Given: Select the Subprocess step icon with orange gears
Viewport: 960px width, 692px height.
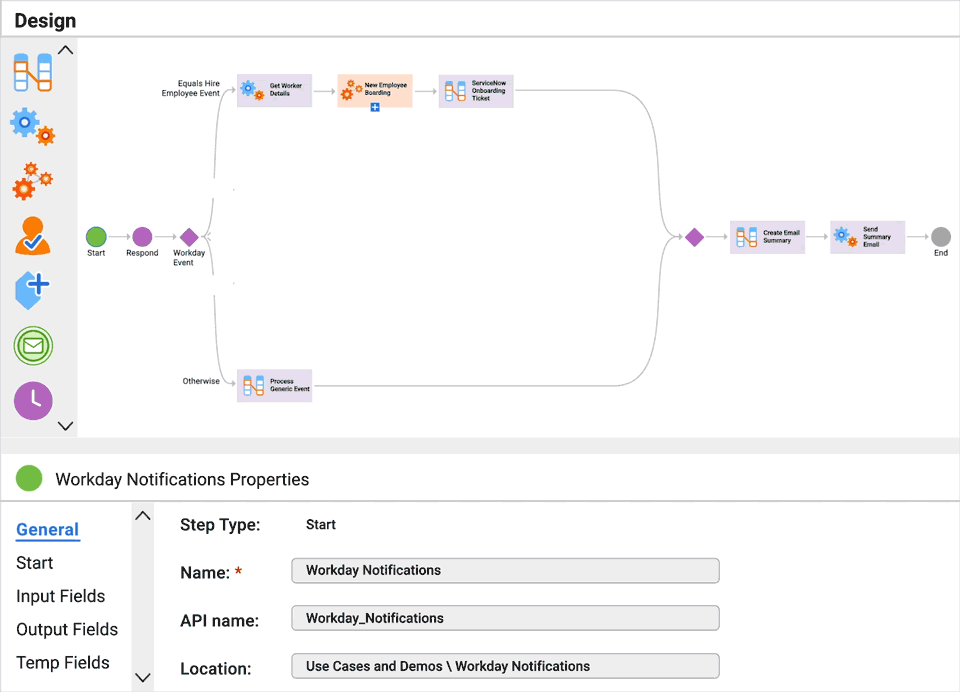Looking at the screenshot, I should (x=33, y=181).
